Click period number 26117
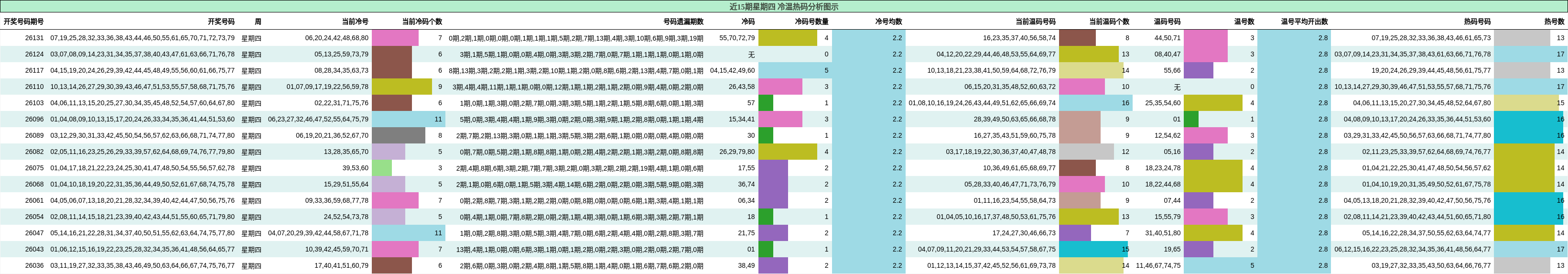Screen dimensions: 1568x274 click(34, 71)
